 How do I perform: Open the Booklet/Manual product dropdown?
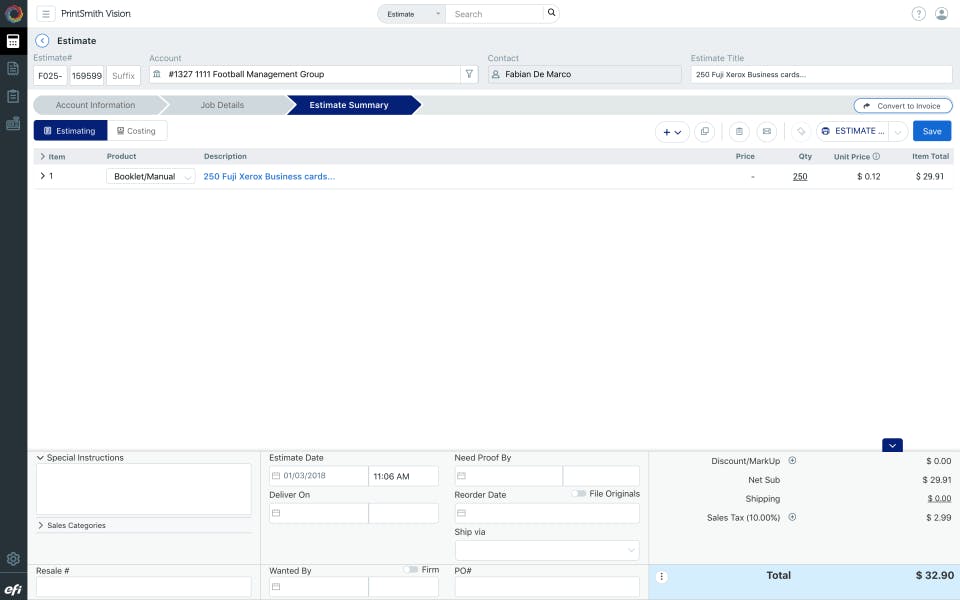150,176
